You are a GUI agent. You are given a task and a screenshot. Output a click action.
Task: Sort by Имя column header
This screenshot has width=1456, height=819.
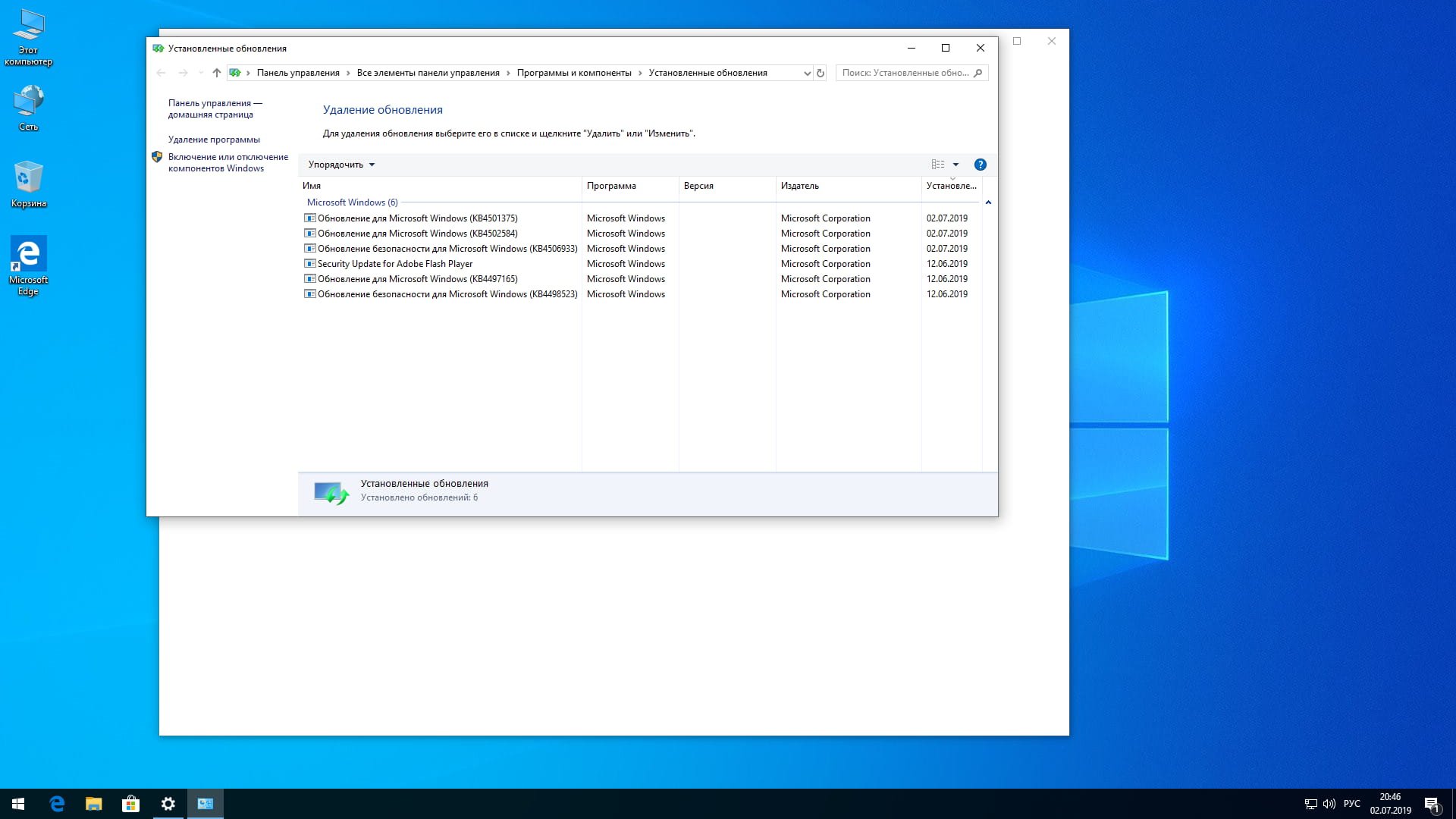[440, 186]
